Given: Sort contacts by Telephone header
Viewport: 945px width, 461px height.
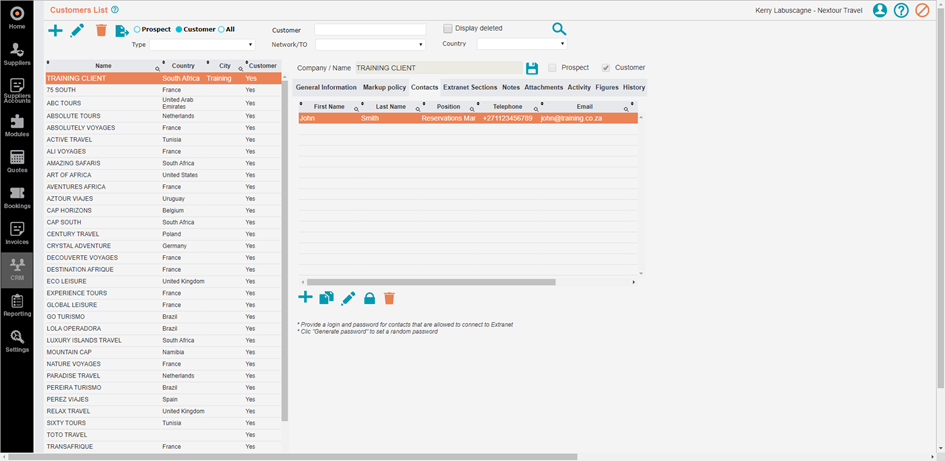Looking at the screenshot, I should tap(507, 106).
